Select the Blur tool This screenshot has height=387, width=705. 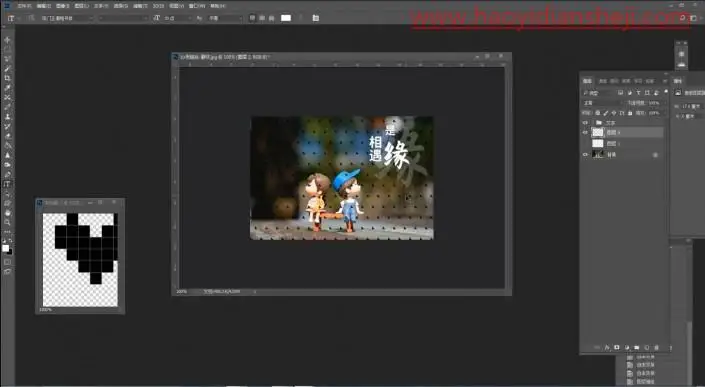[x=7, y=155]
